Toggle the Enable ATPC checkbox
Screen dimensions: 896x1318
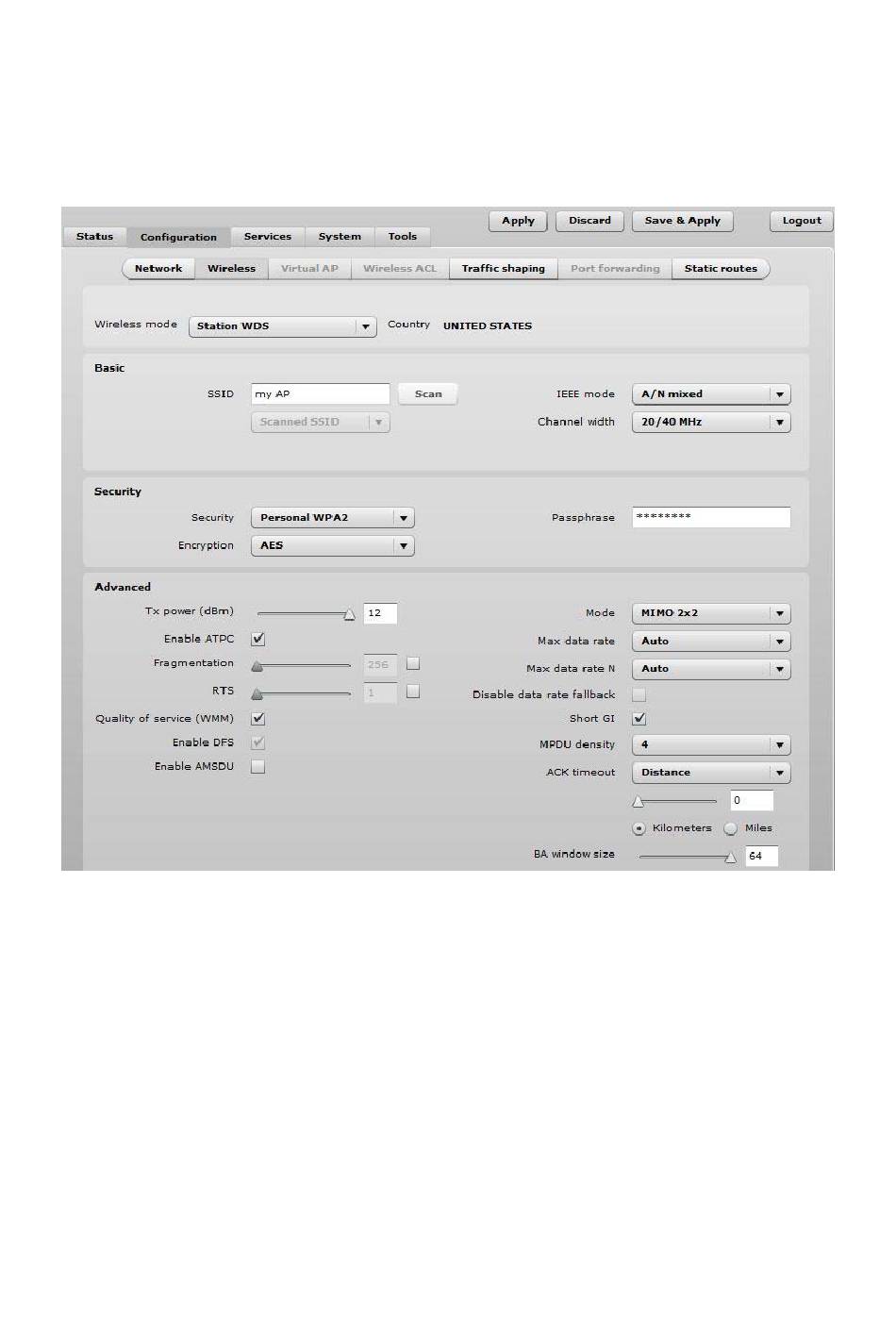(x=257, y=640)
